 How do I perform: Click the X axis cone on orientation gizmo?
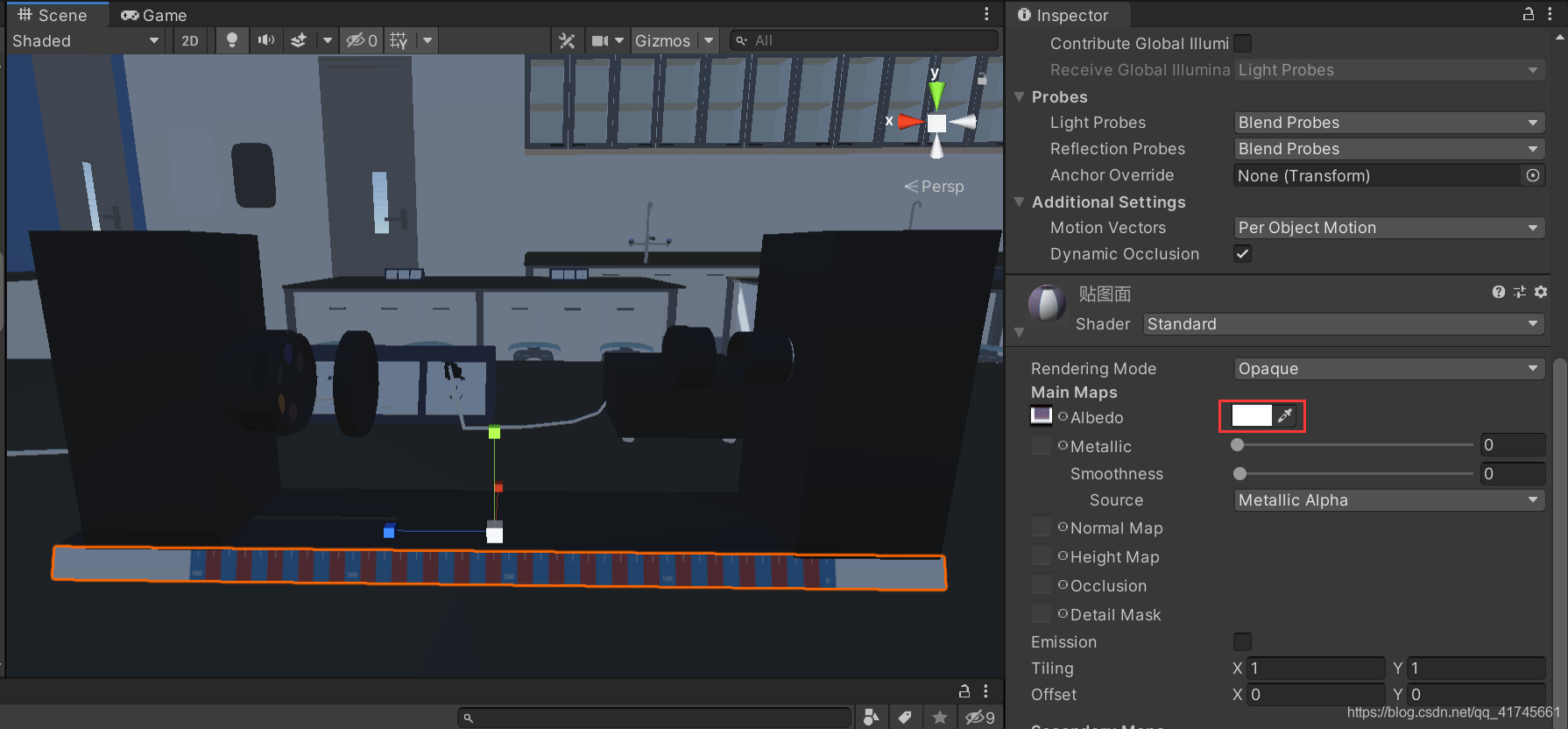(x=911, y=122)
